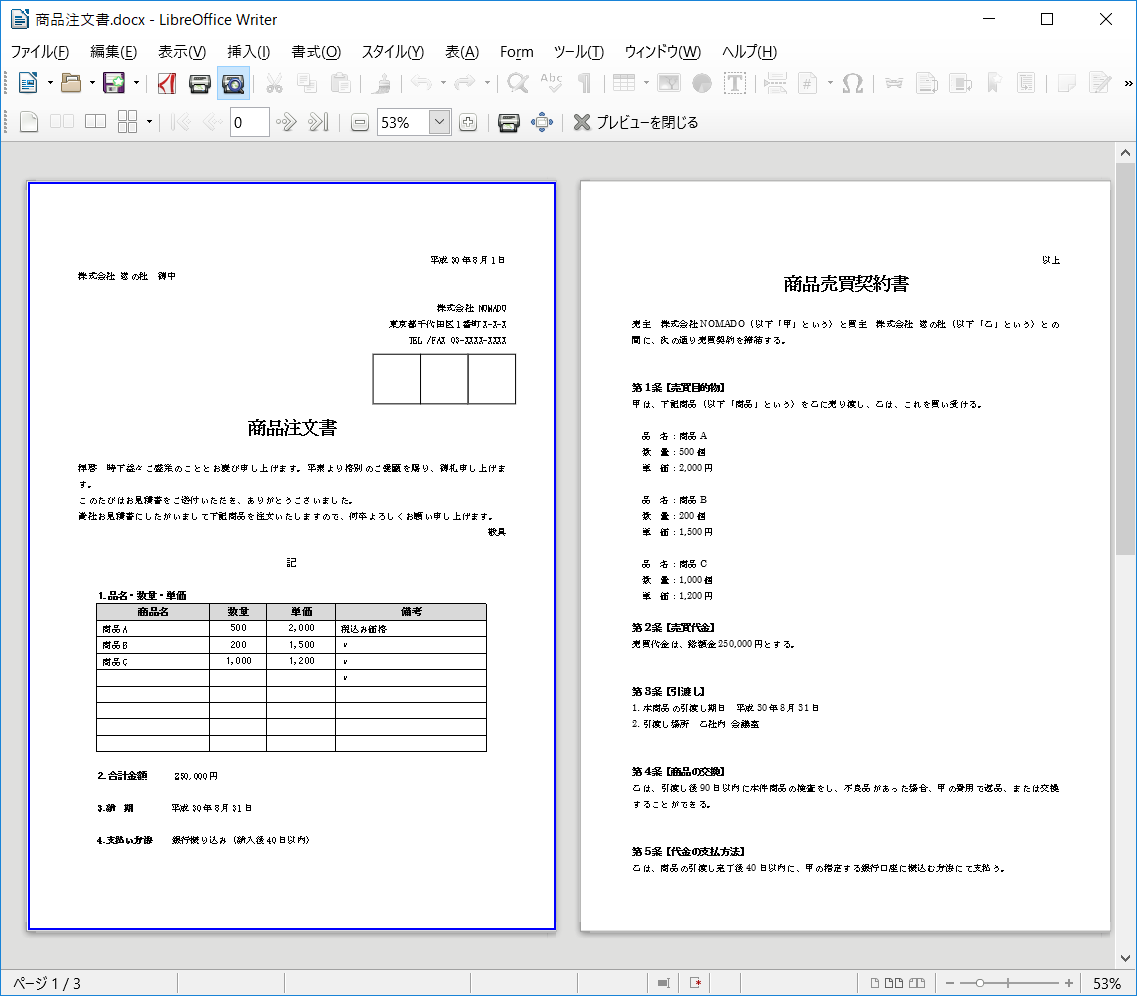Toggle print preview mode off
The width and height of the screenshot is (1137, 996).
point(232,84)
